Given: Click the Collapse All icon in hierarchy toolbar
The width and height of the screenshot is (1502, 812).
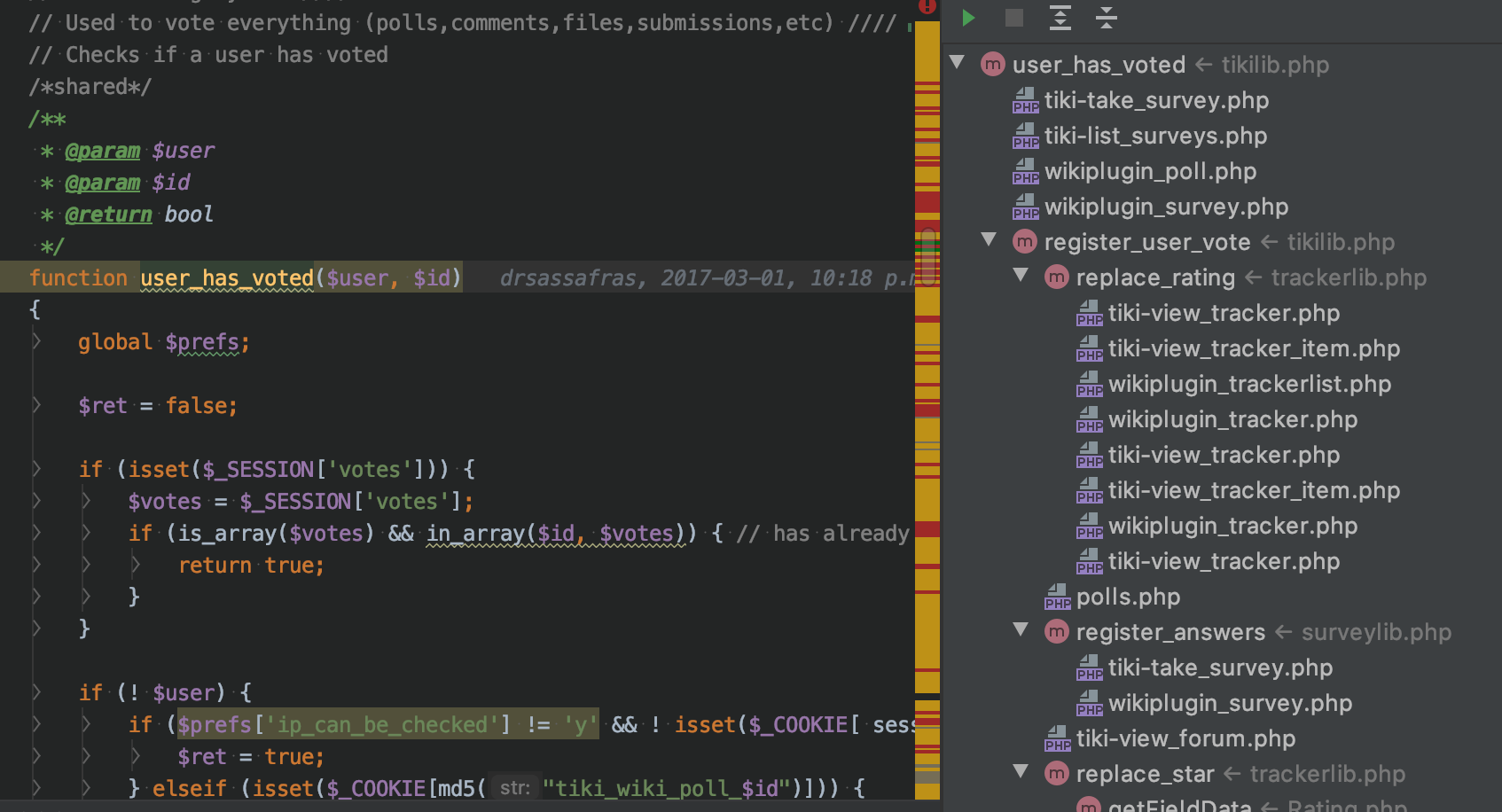Looking at the screenshot, I should [1106, 17].
